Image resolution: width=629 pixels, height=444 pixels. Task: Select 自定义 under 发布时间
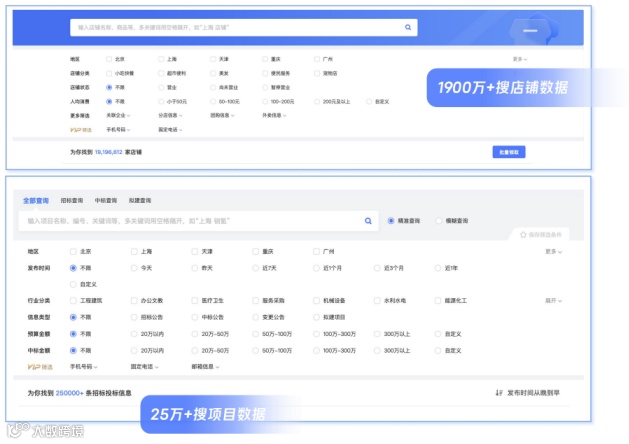[x=73, y=284]
